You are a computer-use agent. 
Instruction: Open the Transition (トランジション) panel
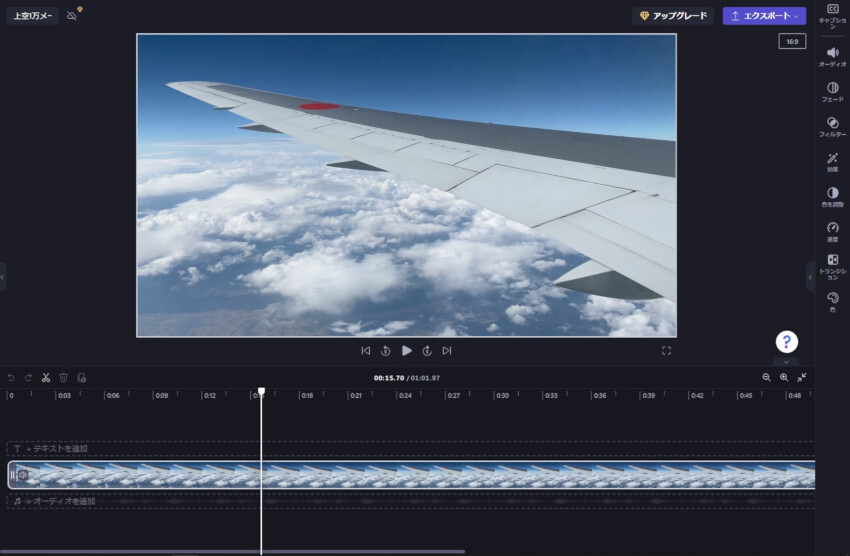pyautogui.click(x=832, y=266)
